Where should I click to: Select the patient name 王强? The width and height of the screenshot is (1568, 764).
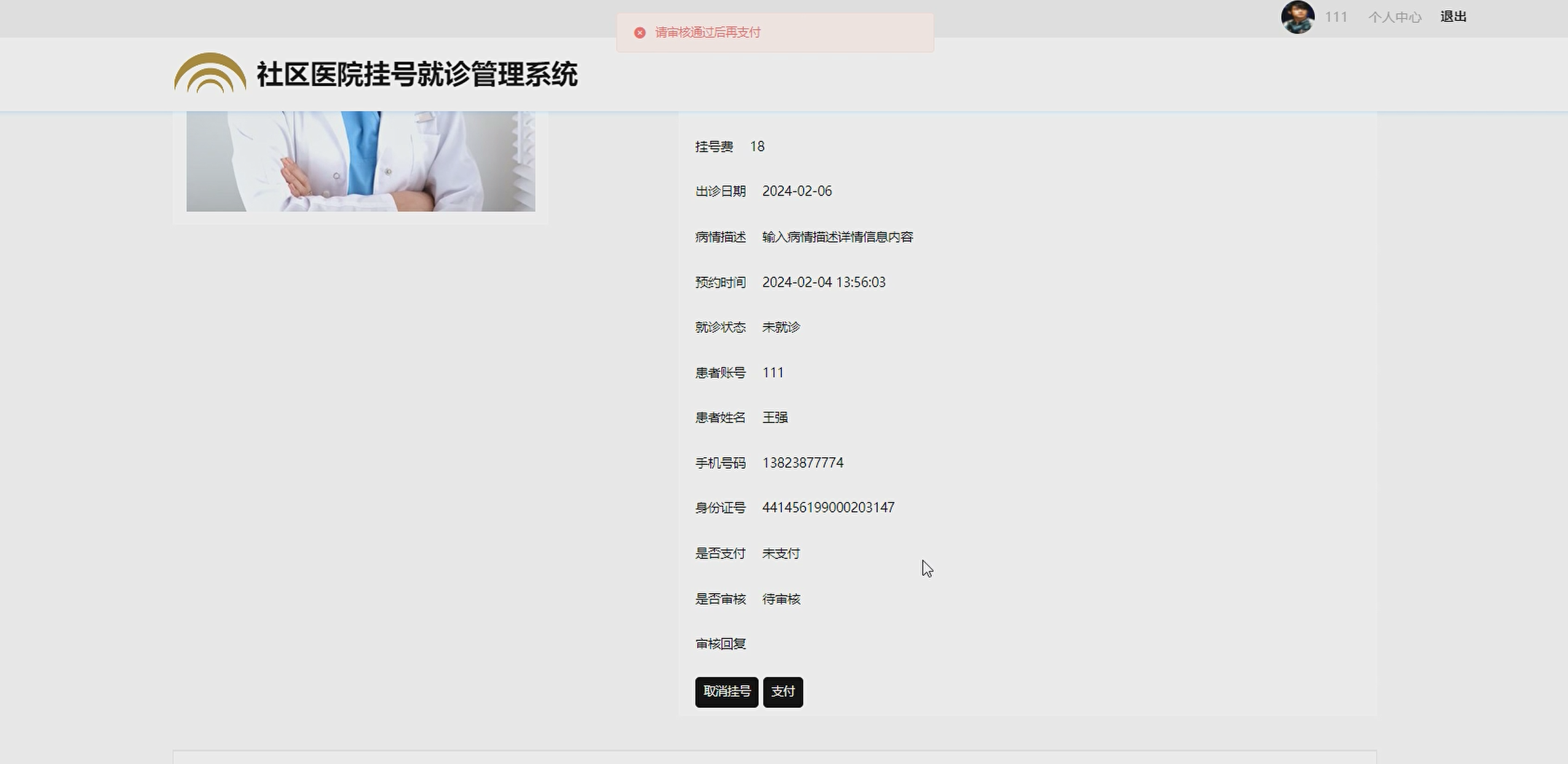pos(775,418)
